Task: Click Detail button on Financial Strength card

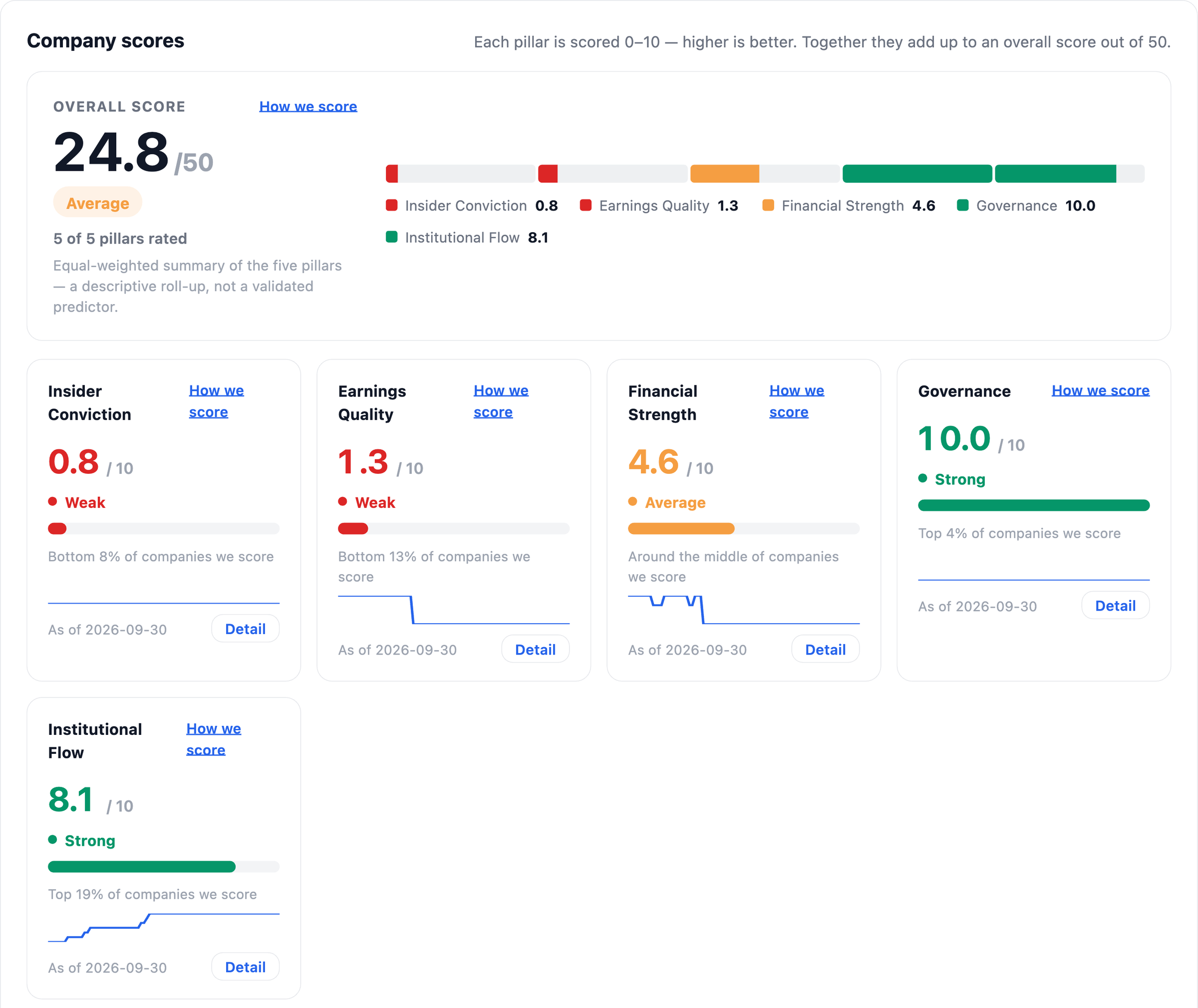Action: click(x=825, y=649)
